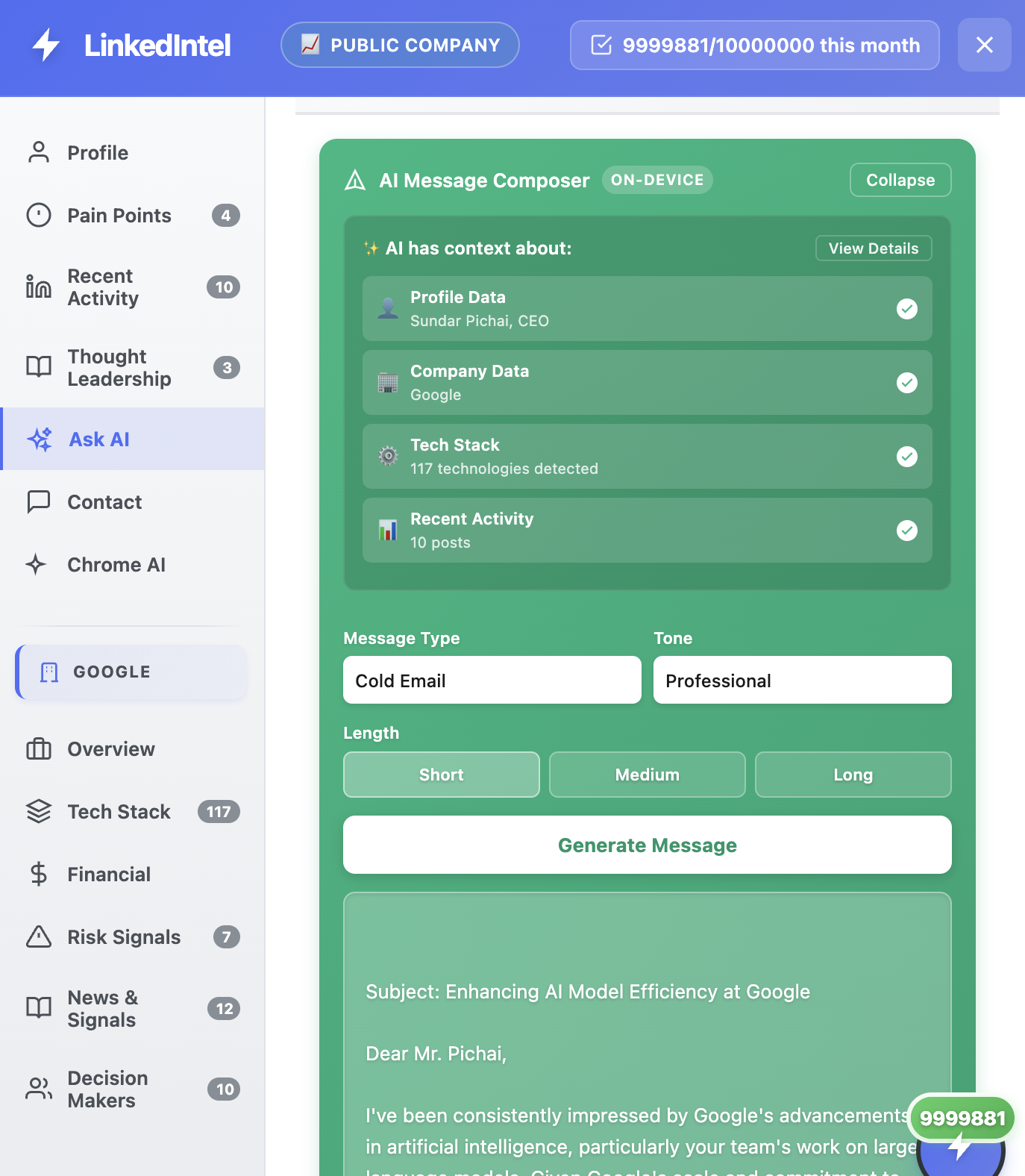This screenshot has height=1176, width=1025.
Task: Select Medium message length
Action: click(x=648, y=775)
